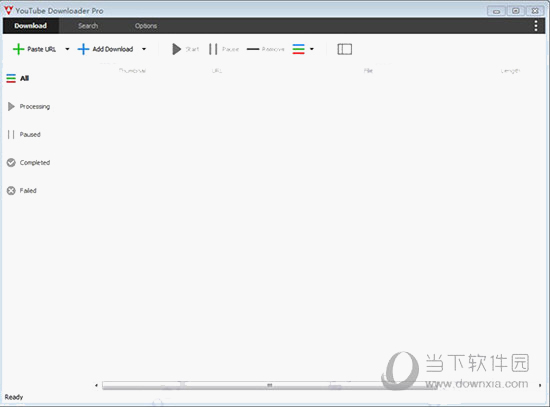550x407 pixels.
Task: Click the Paste URL button label
Action: pyautogui.click(x=41, y=49)
